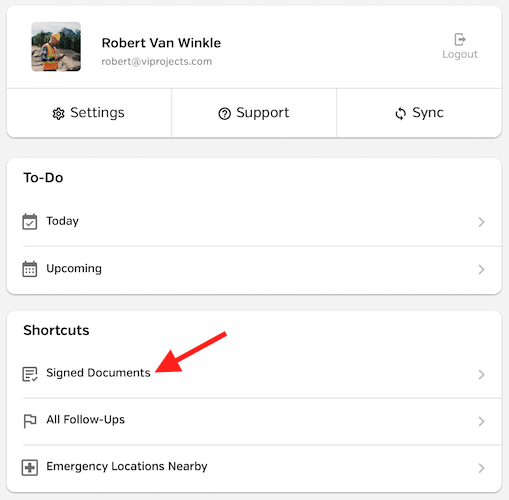Screen dimensions: 509x500
Task: Expand the Today row chevron
Action: pyautogui.click(x=481, y=222)
